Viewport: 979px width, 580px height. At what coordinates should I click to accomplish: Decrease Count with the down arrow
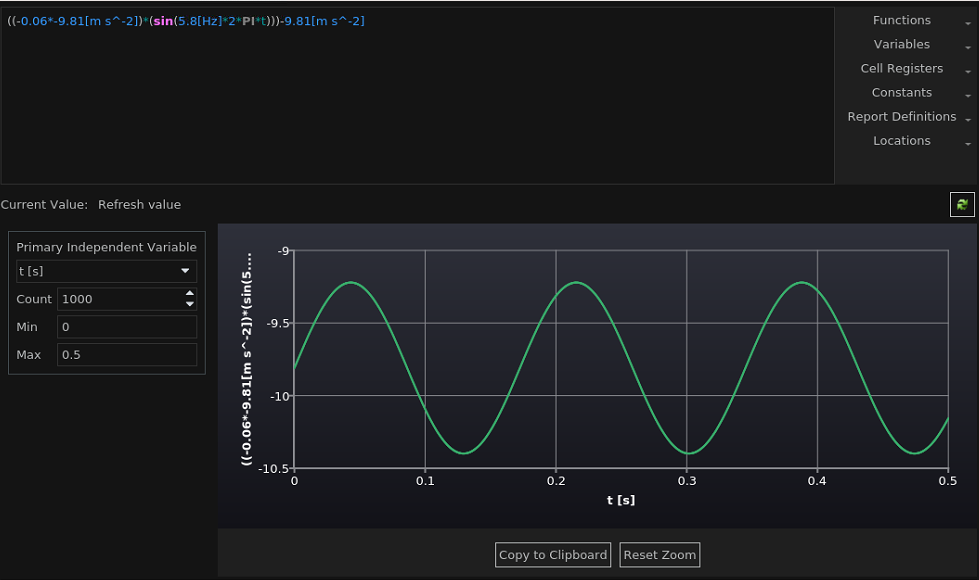(190, 304)
